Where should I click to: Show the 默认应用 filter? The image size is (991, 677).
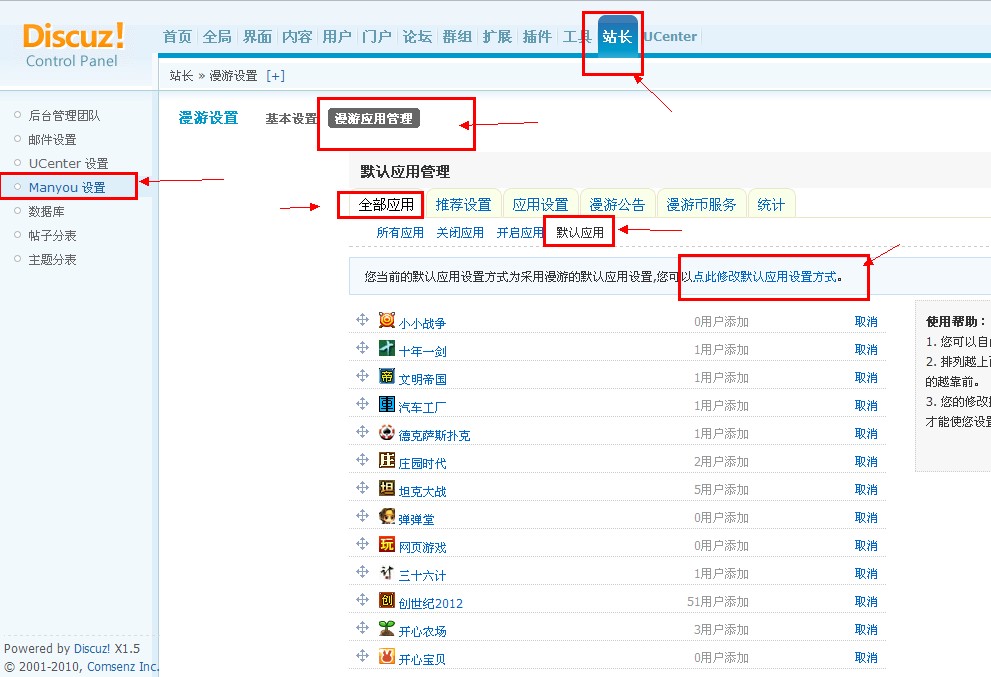pos(580,233)
